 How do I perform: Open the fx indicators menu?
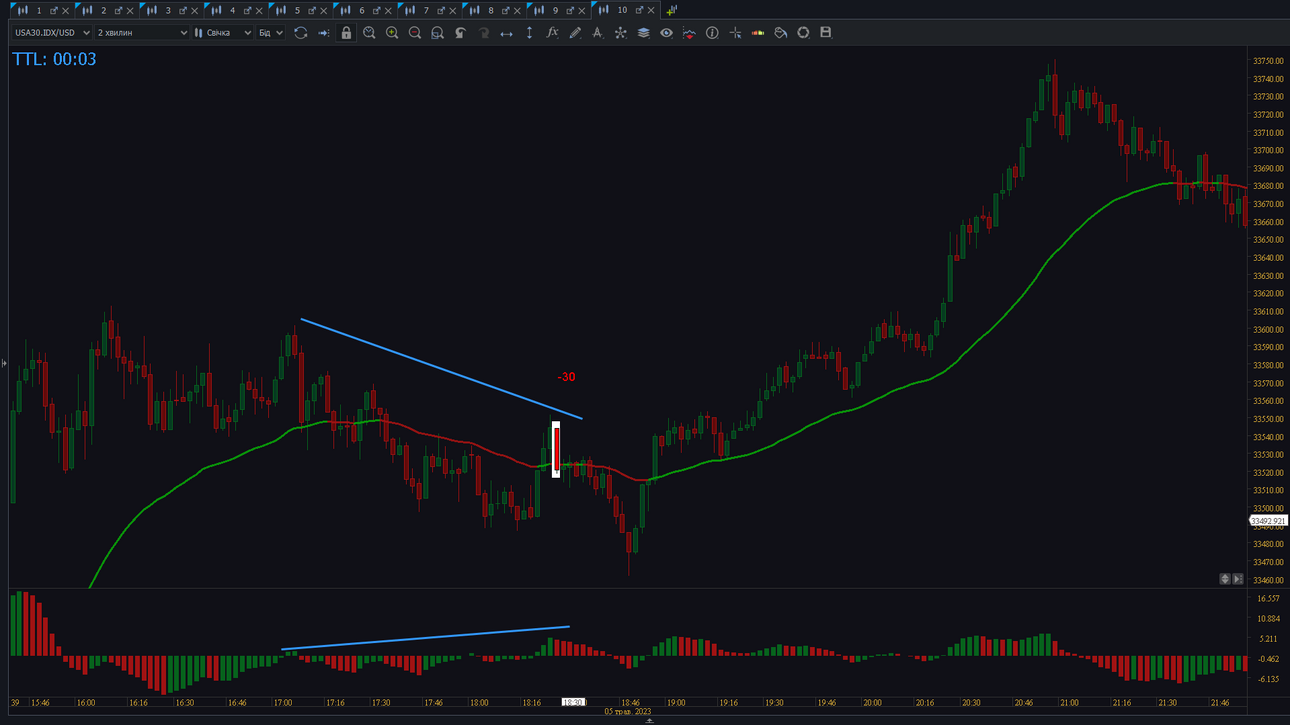[552, 33]
